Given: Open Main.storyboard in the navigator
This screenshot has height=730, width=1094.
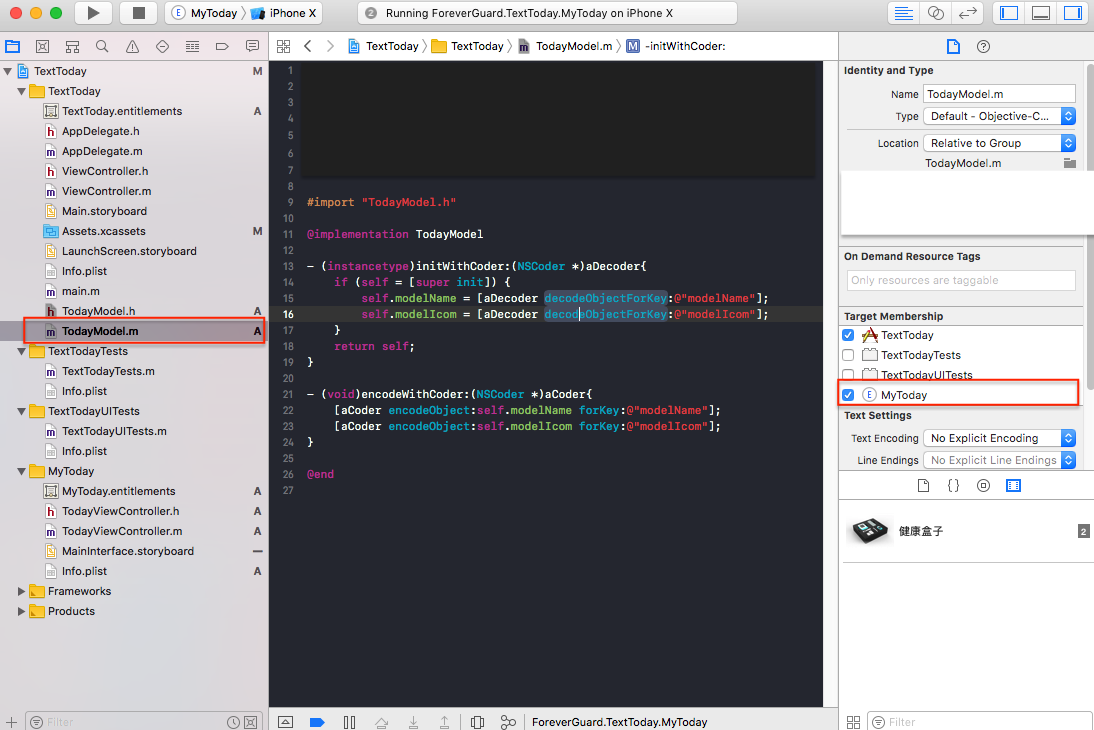Looking at the screenshot, I should coord(105,211).
